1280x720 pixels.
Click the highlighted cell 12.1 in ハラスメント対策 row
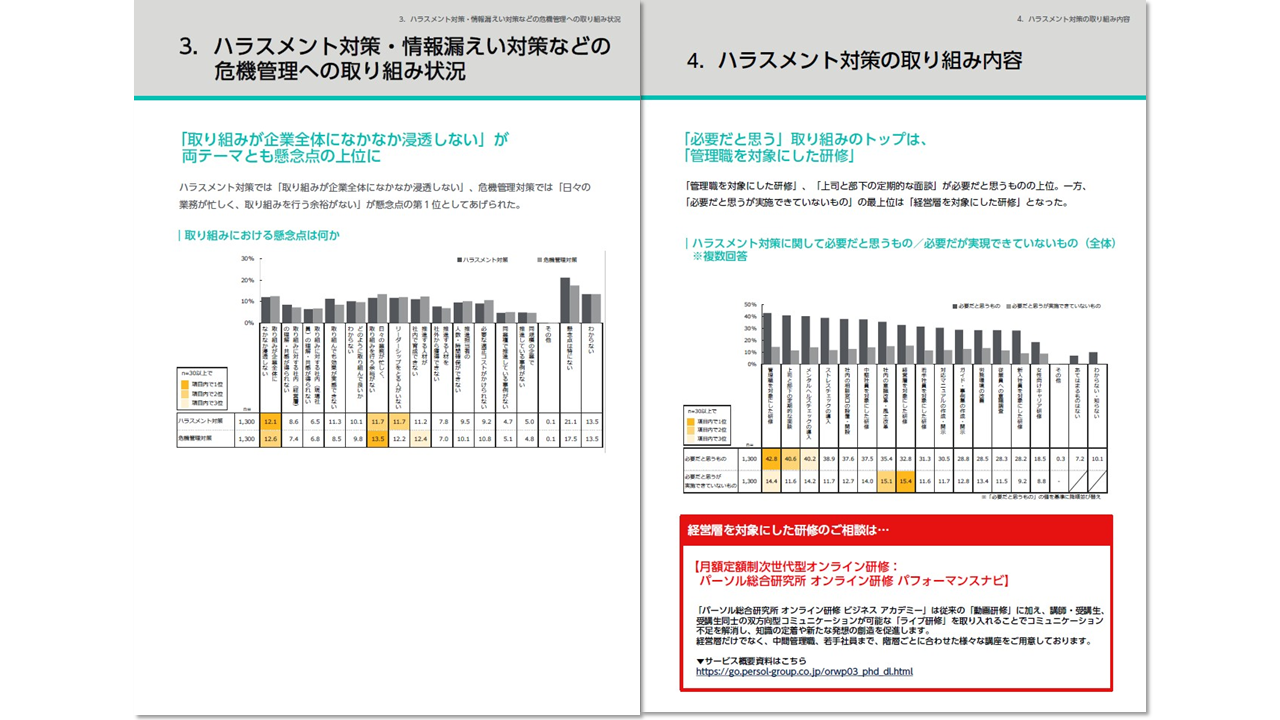click(271, 422)
